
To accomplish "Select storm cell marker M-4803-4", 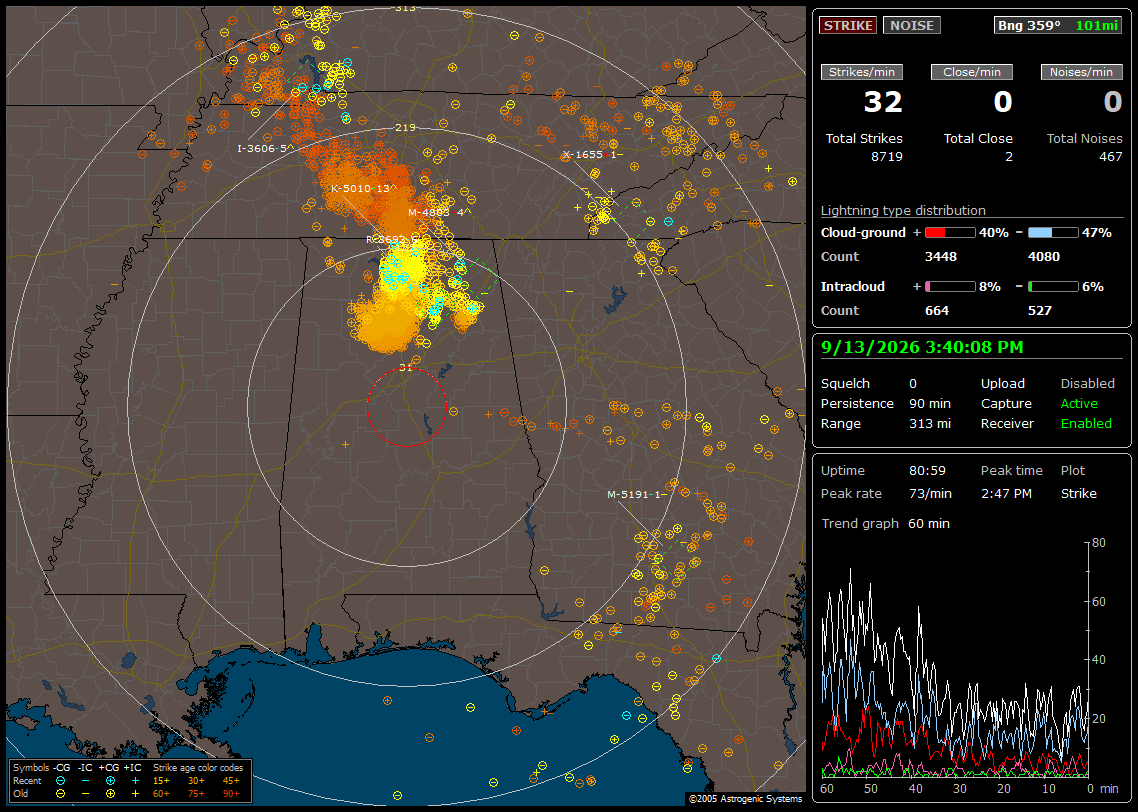I will point(439,213).
